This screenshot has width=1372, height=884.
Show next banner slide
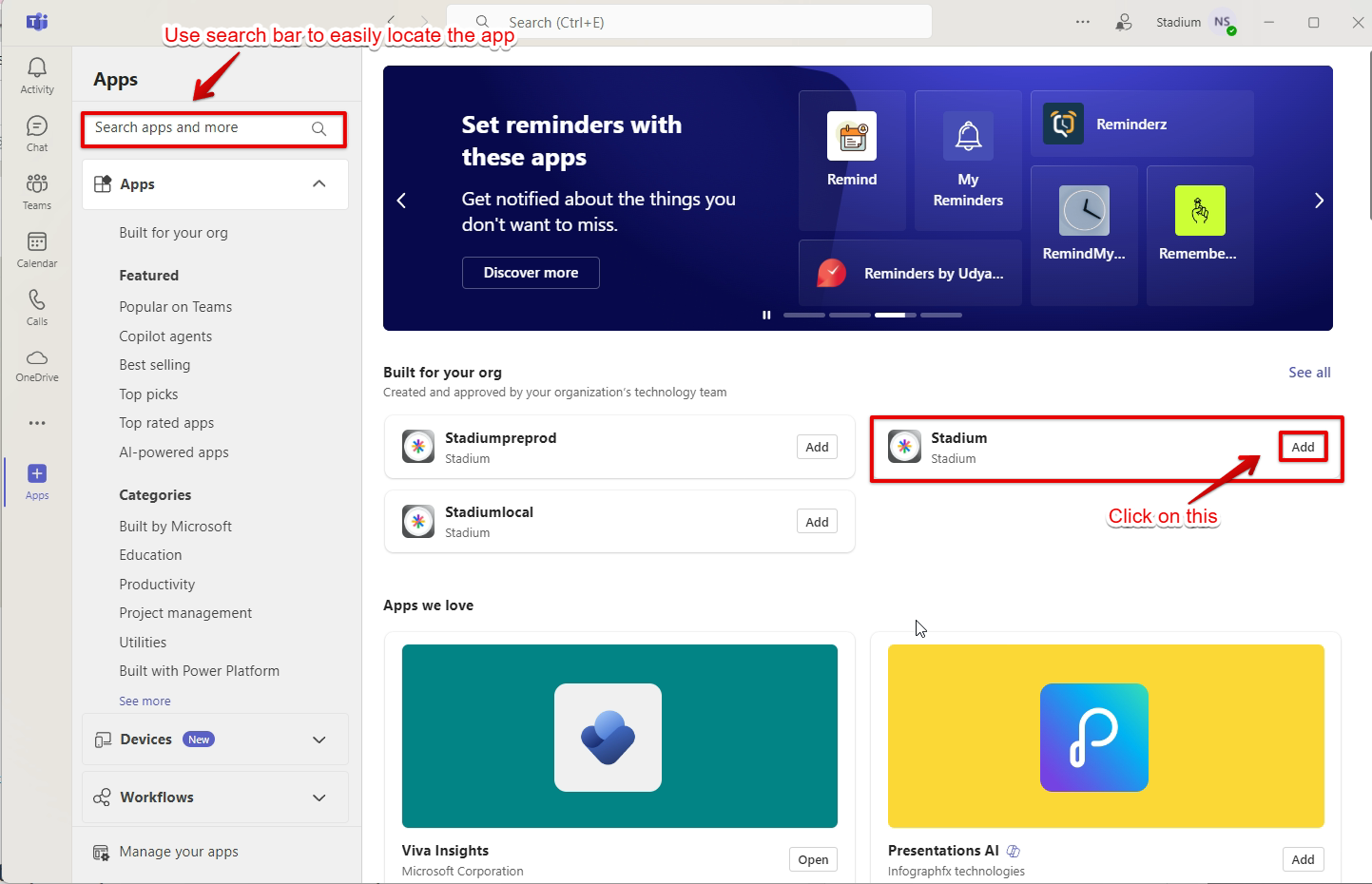pyautogui.click(x=1319, y=201)
